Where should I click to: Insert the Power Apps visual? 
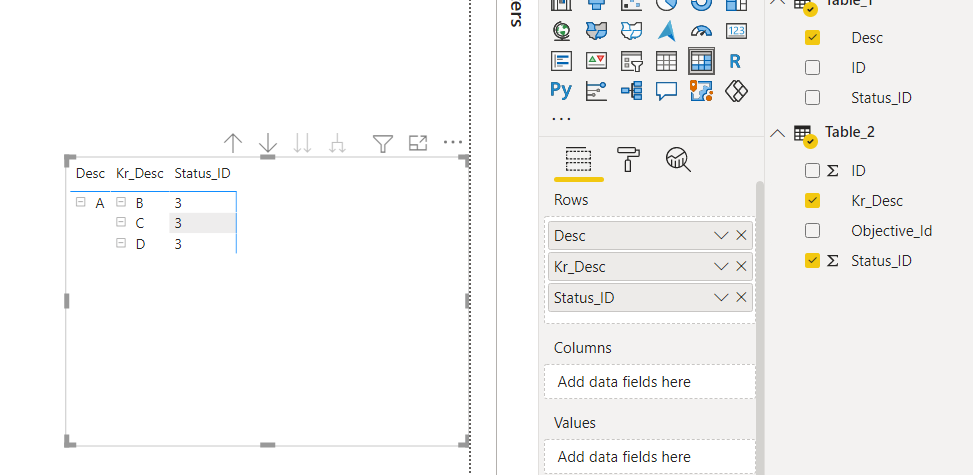coord(736,91)
